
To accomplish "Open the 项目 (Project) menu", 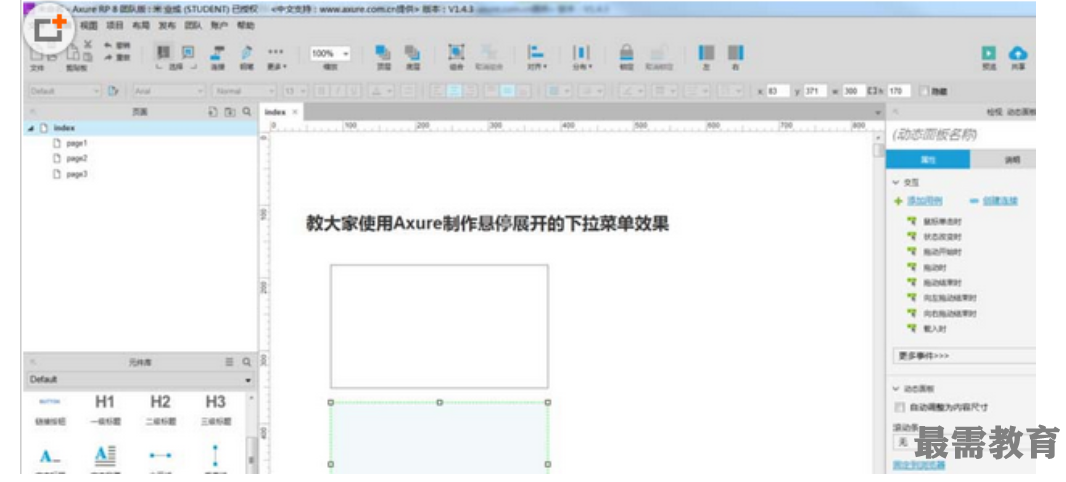I will [115, 26].
